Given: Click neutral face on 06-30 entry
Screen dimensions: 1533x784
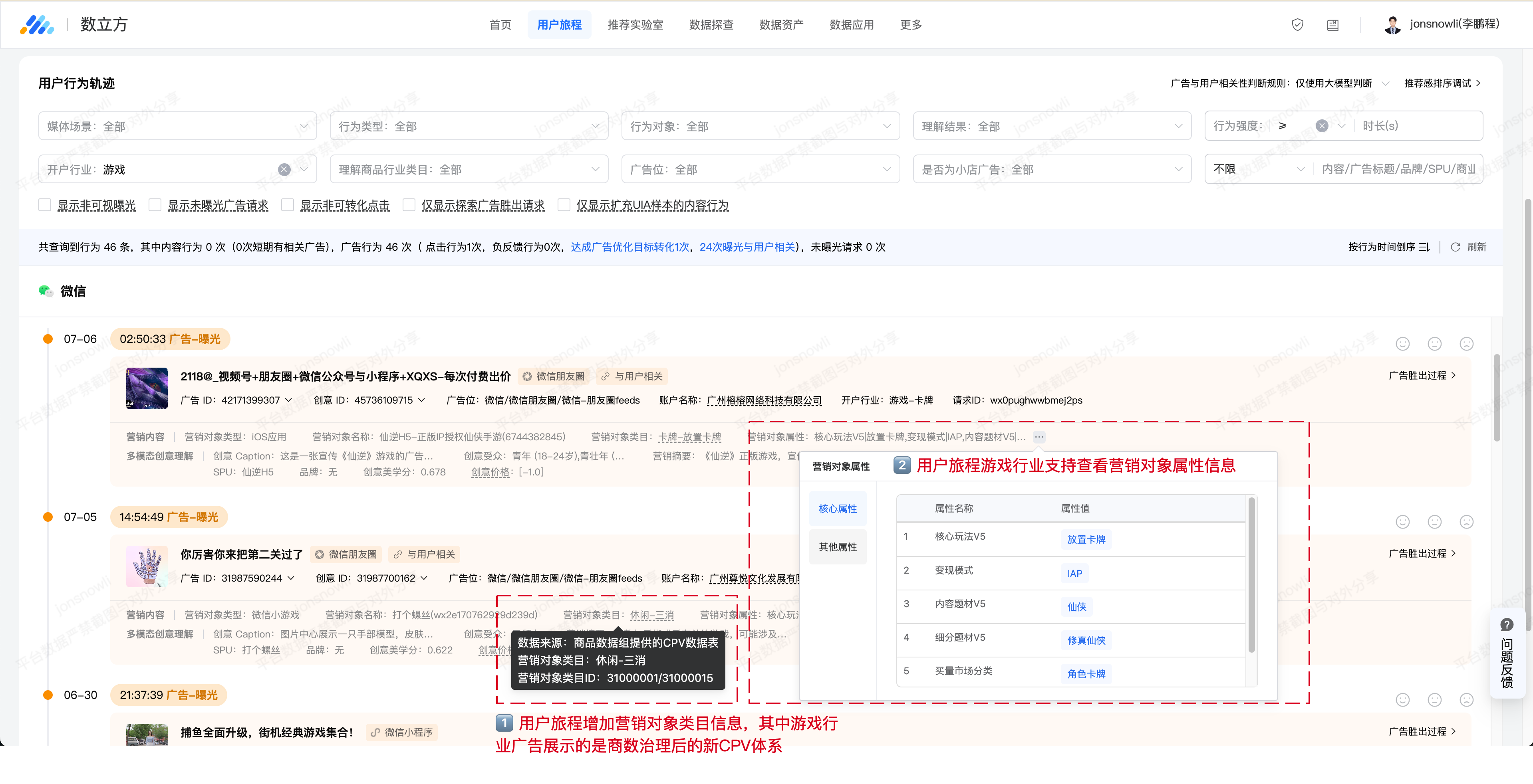Looking at the screenshot, I should pyautogui.click(x=1434, y=699).
